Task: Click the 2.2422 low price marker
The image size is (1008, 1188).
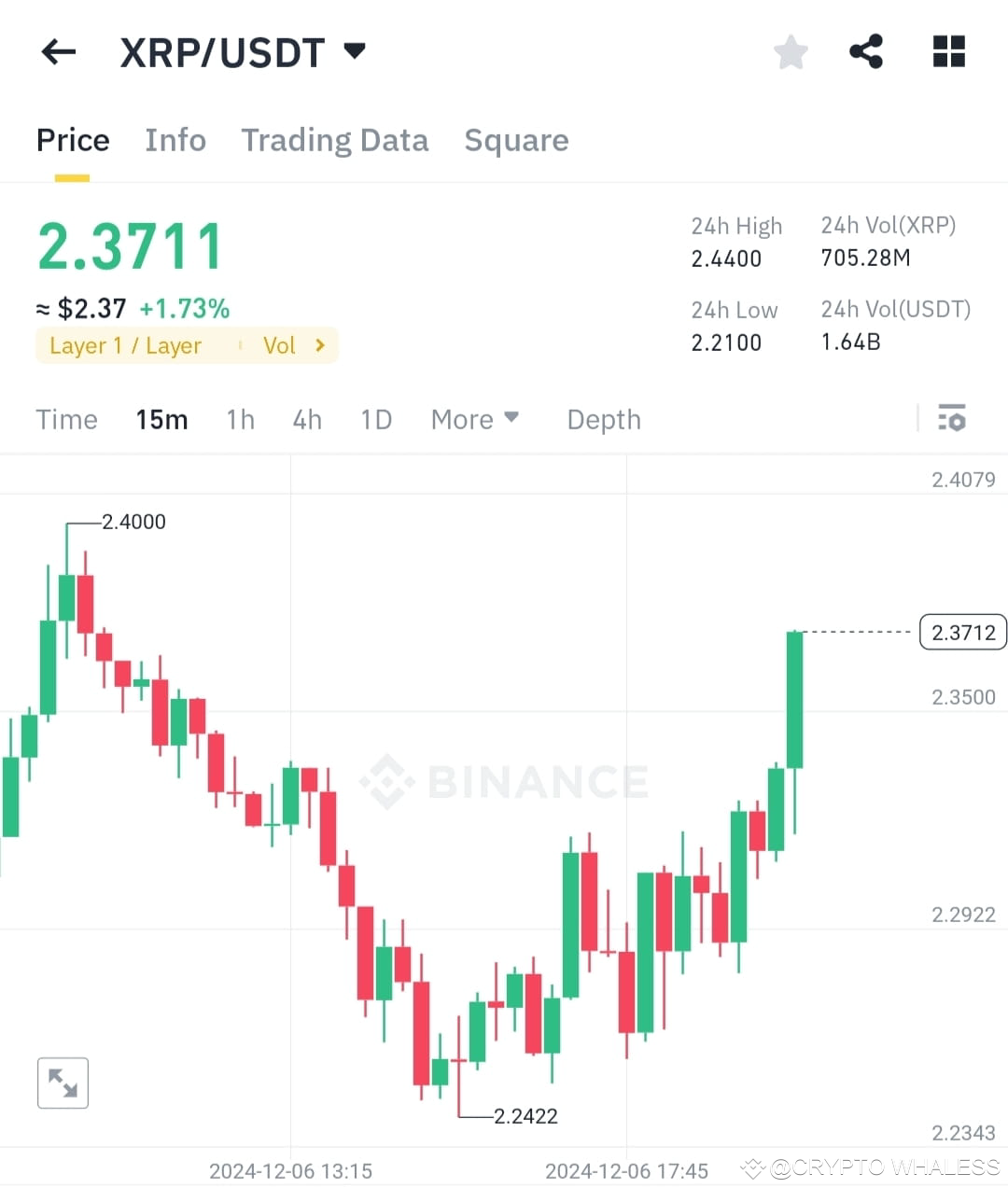Action: (x=525, y=1115)
